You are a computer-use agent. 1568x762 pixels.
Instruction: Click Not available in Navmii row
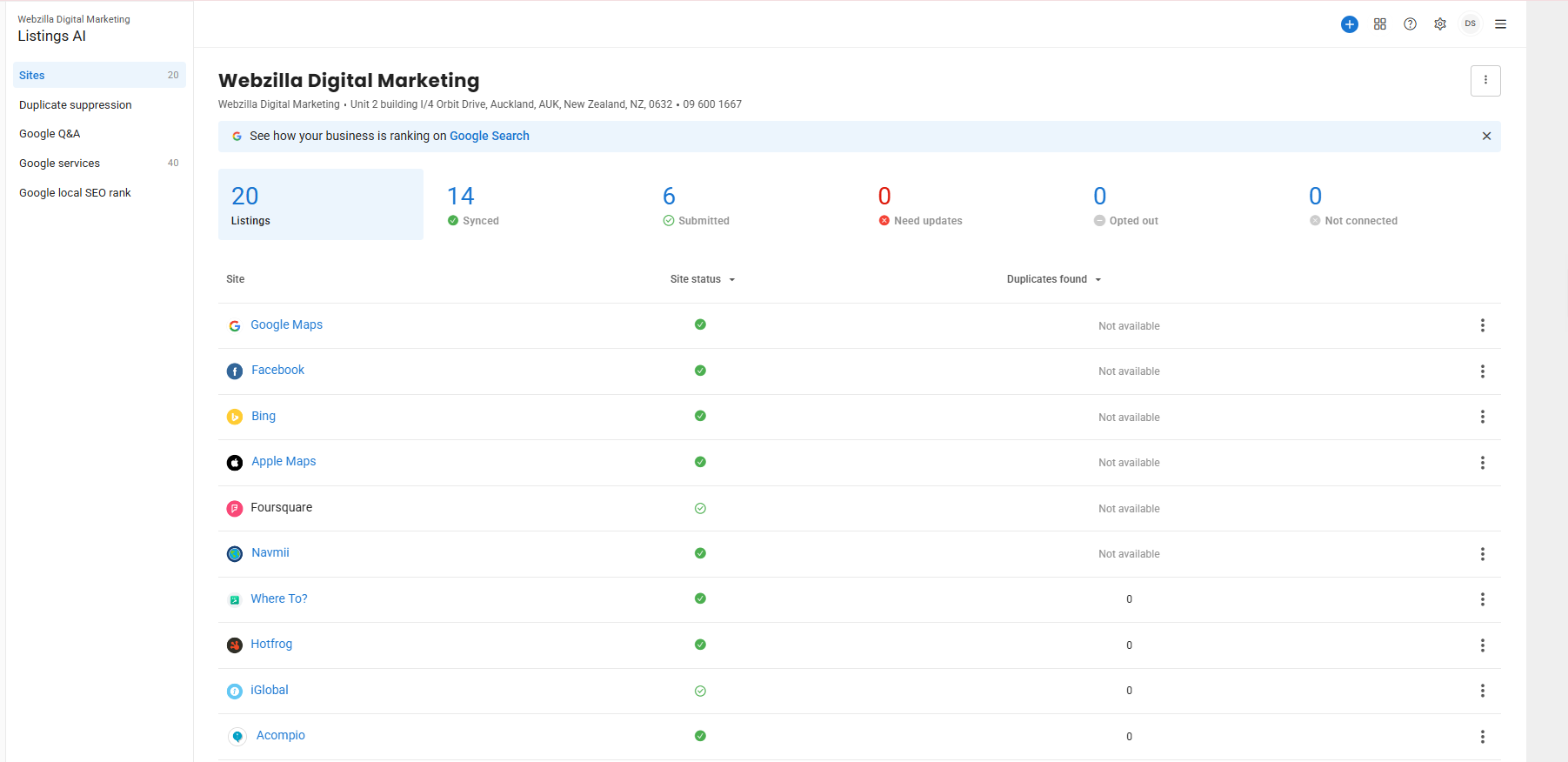(x=1129, y=554)
